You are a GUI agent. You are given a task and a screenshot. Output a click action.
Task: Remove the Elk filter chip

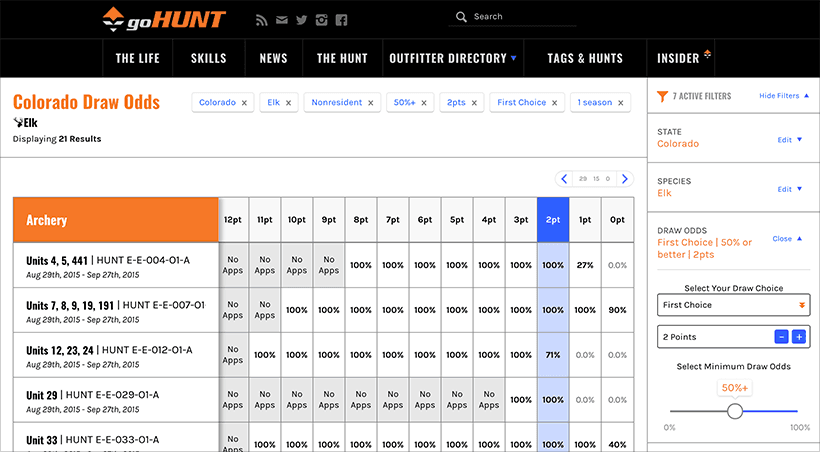pos(288,103)
